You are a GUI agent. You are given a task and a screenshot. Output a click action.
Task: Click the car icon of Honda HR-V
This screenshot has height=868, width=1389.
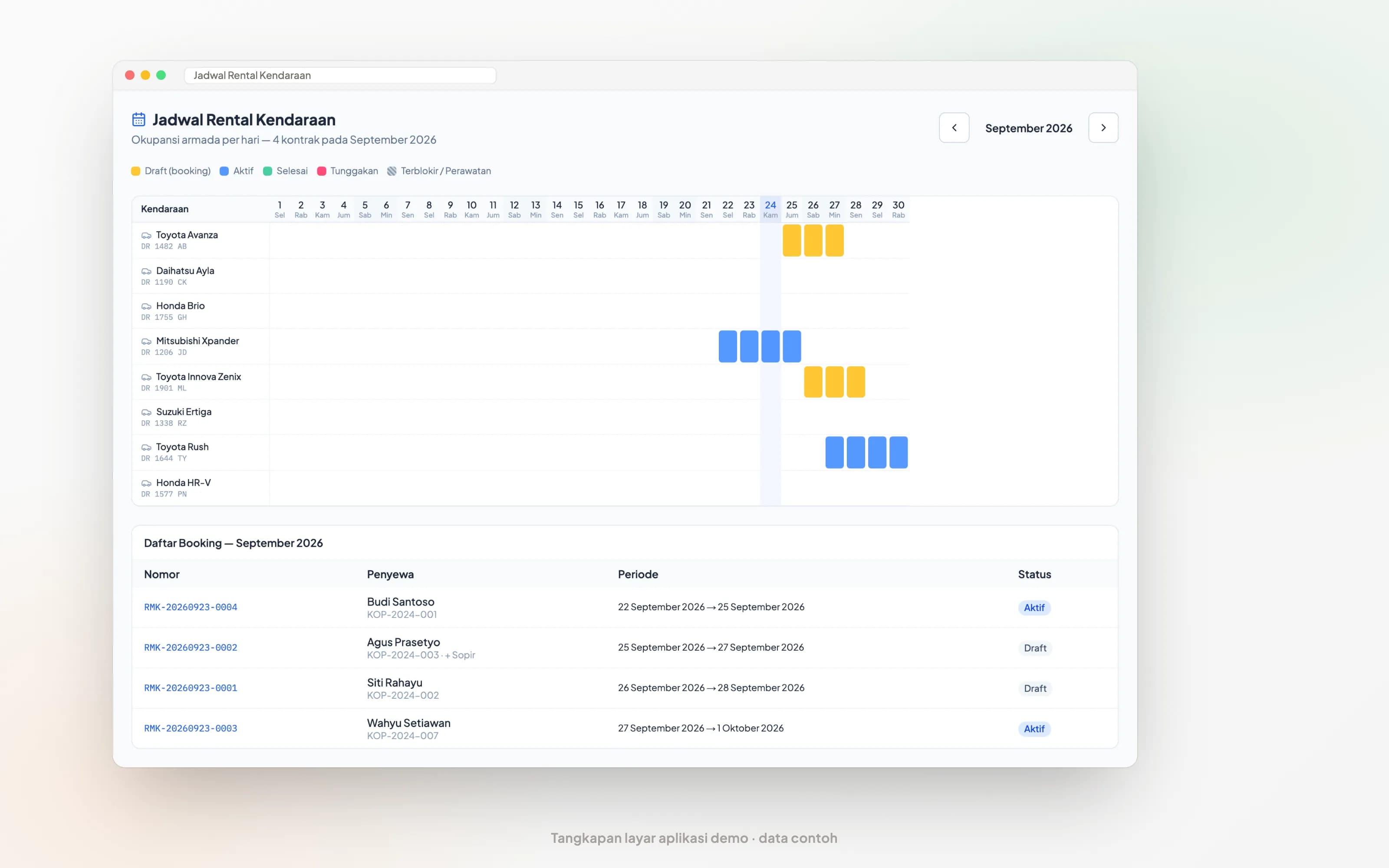point(146,483)
